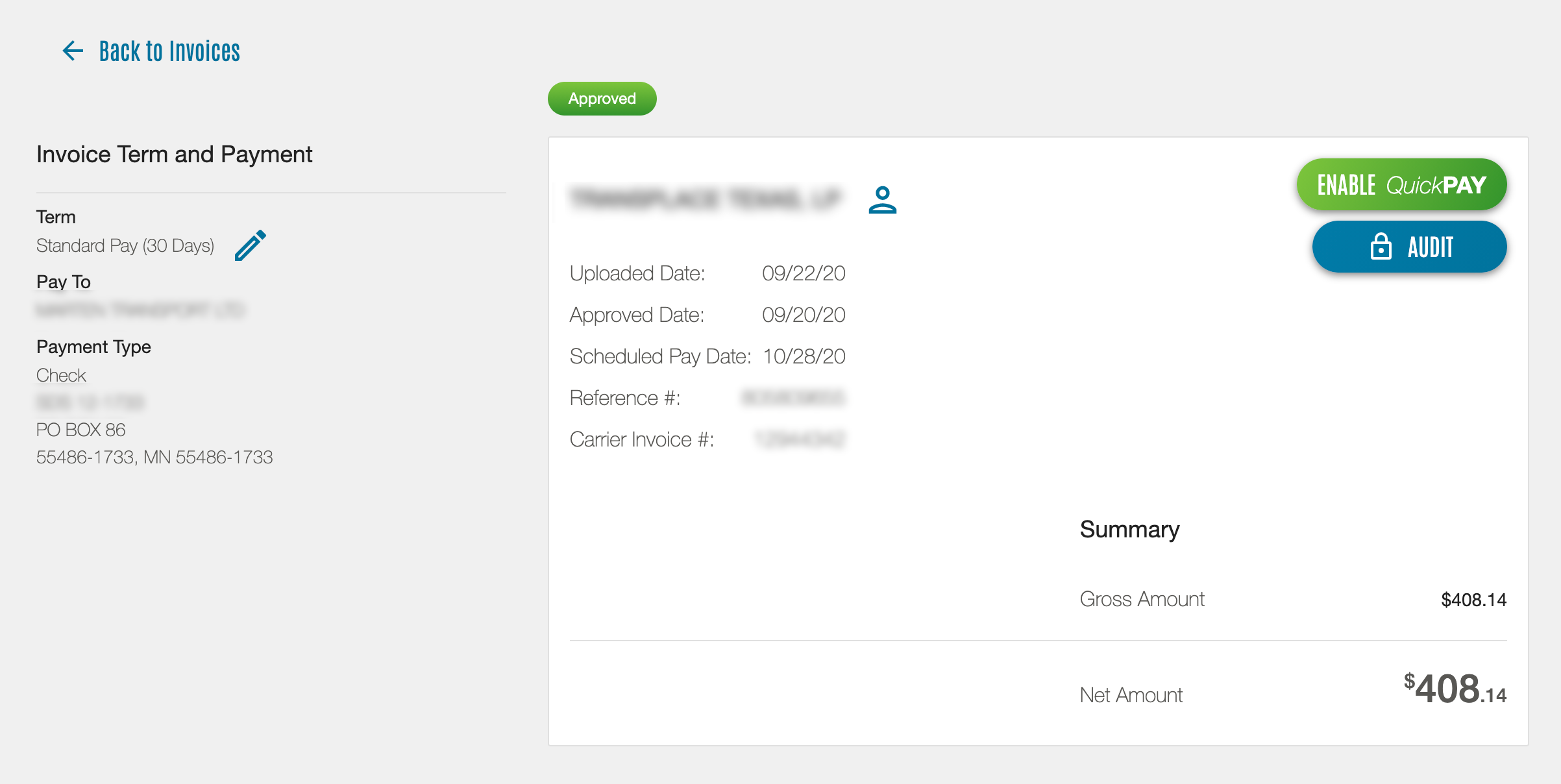Screen dimensions: 1561x784
Task: Click the back arrow icon next to Back to Invoices
Action: click(72, 51)
